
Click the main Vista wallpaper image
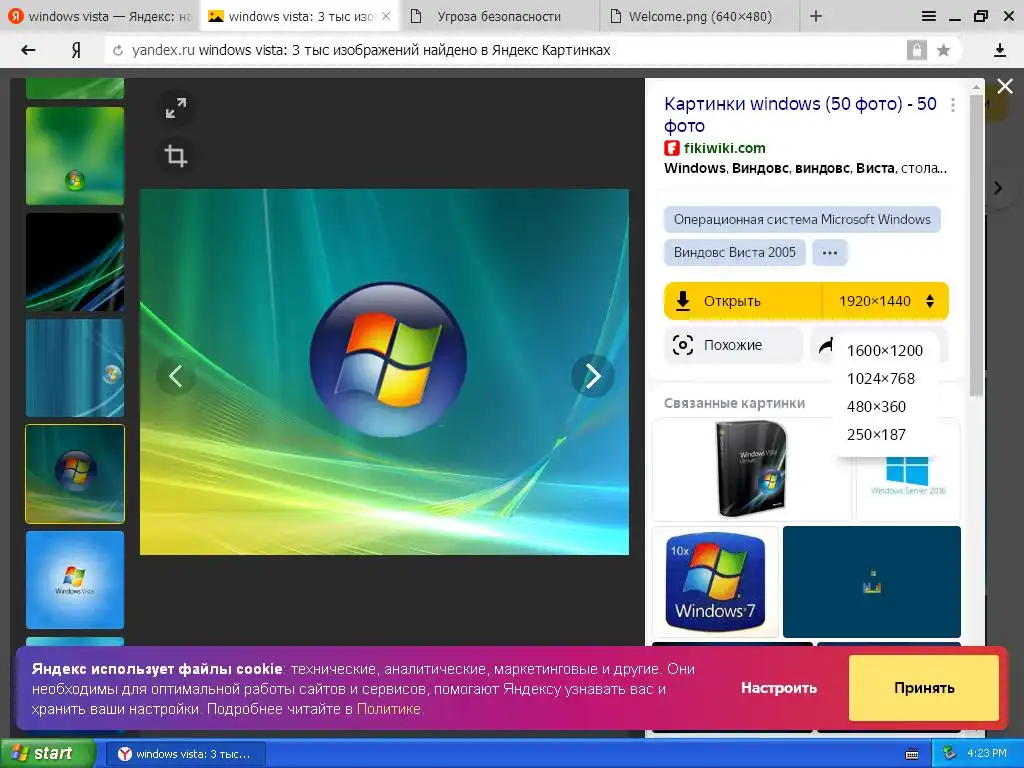[385, 372]
